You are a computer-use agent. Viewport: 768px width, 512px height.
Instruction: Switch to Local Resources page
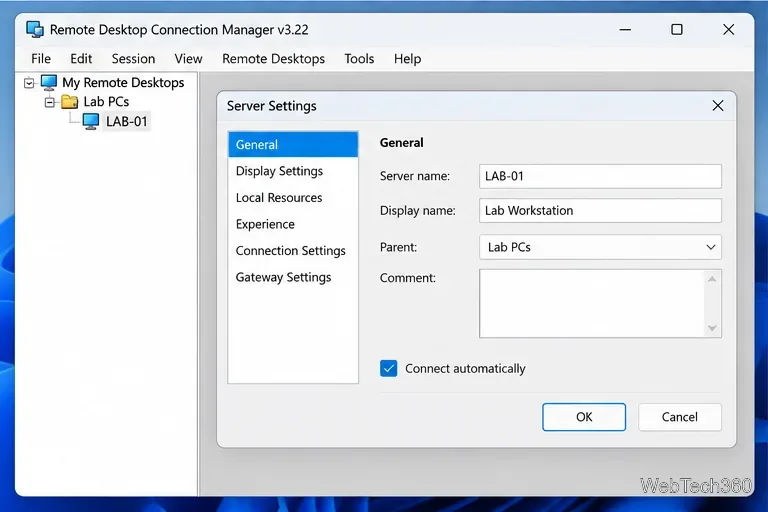click(293, 197)
